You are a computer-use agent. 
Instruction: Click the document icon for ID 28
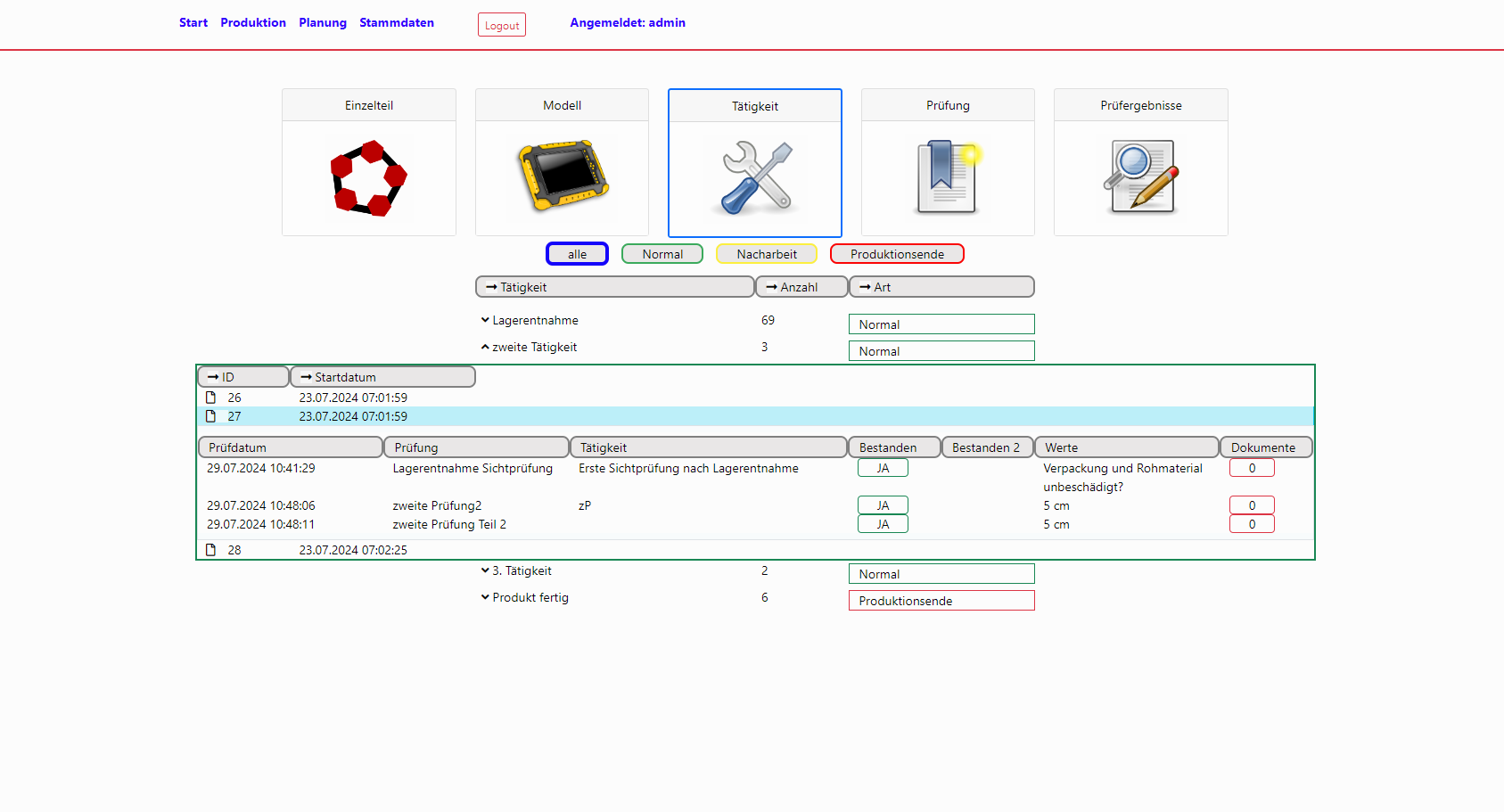[x=211, y=550]
